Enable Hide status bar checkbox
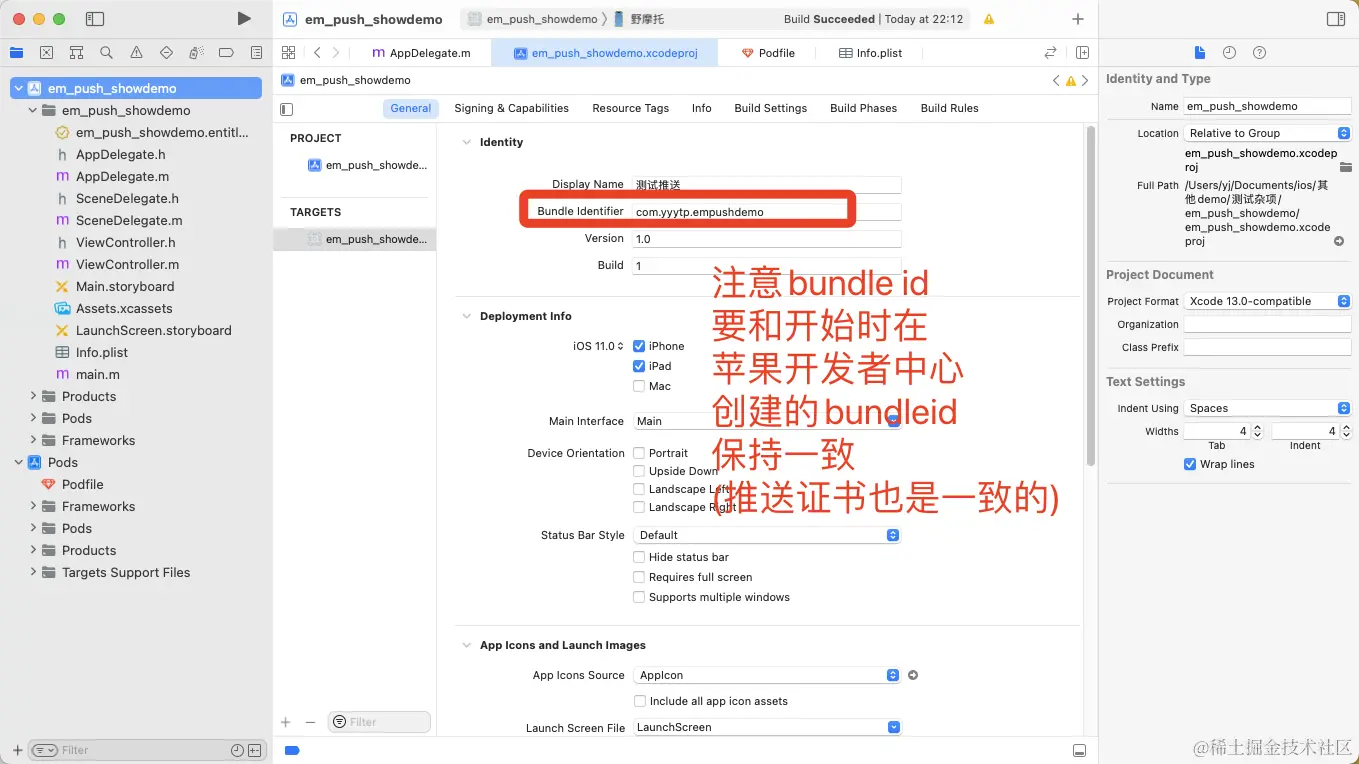Image resolution: width=1359 pixels, height=764 pixels. pyautogui.click(x=639, y=557)
